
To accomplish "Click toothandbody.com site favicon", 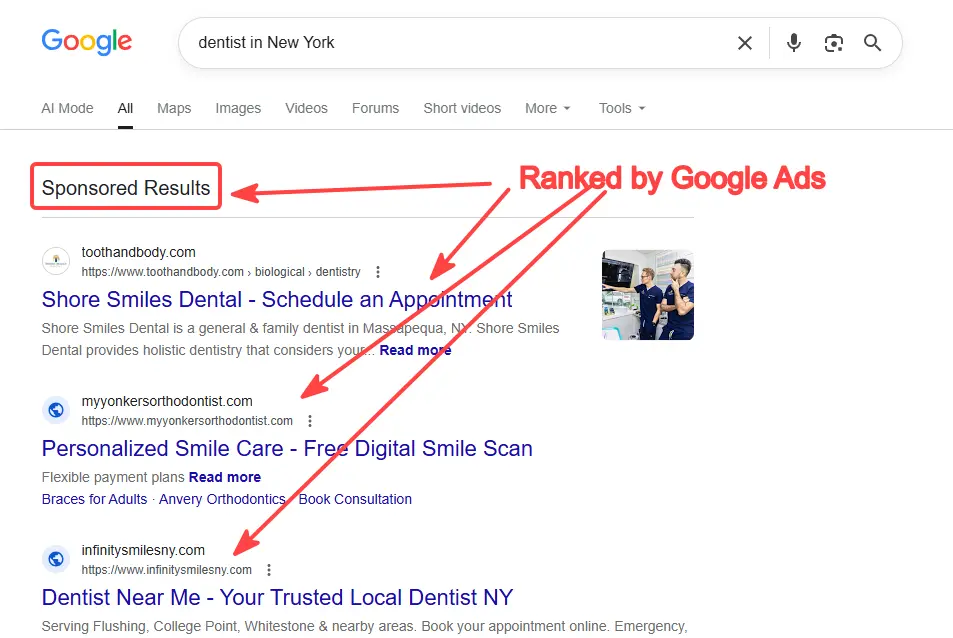I will [x=56, y=261].
